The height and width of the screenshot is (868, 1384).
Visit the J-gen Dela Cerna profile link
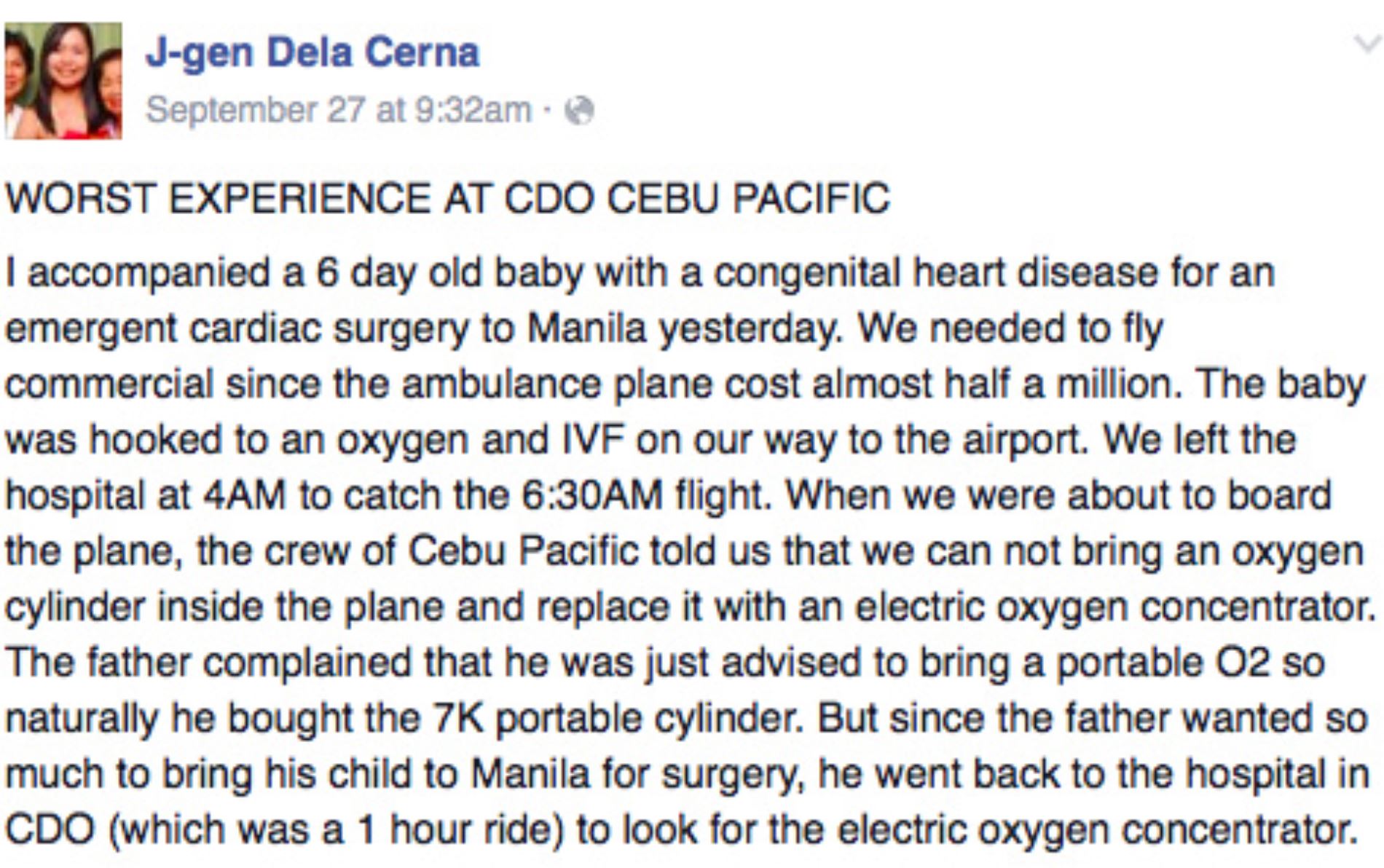click(x=312, y=52)
